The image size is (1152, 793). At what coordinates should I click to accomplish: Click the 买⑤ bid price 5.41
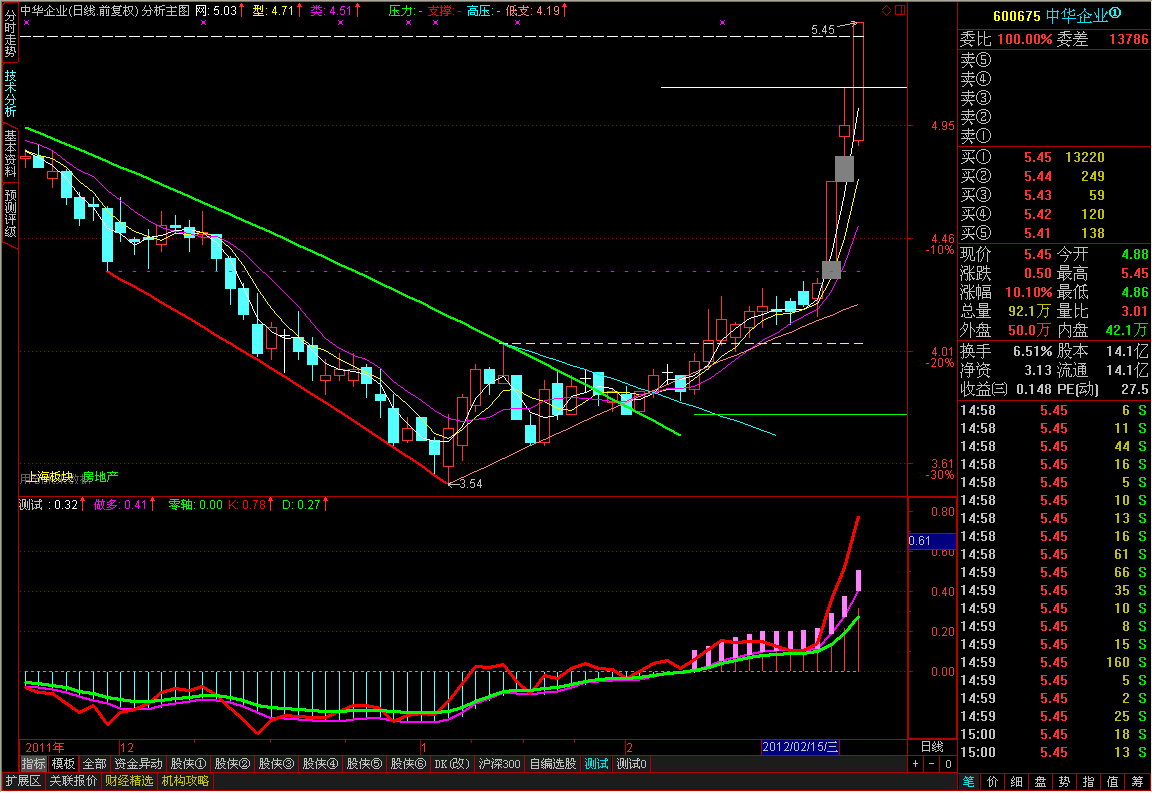[1037, 234]
